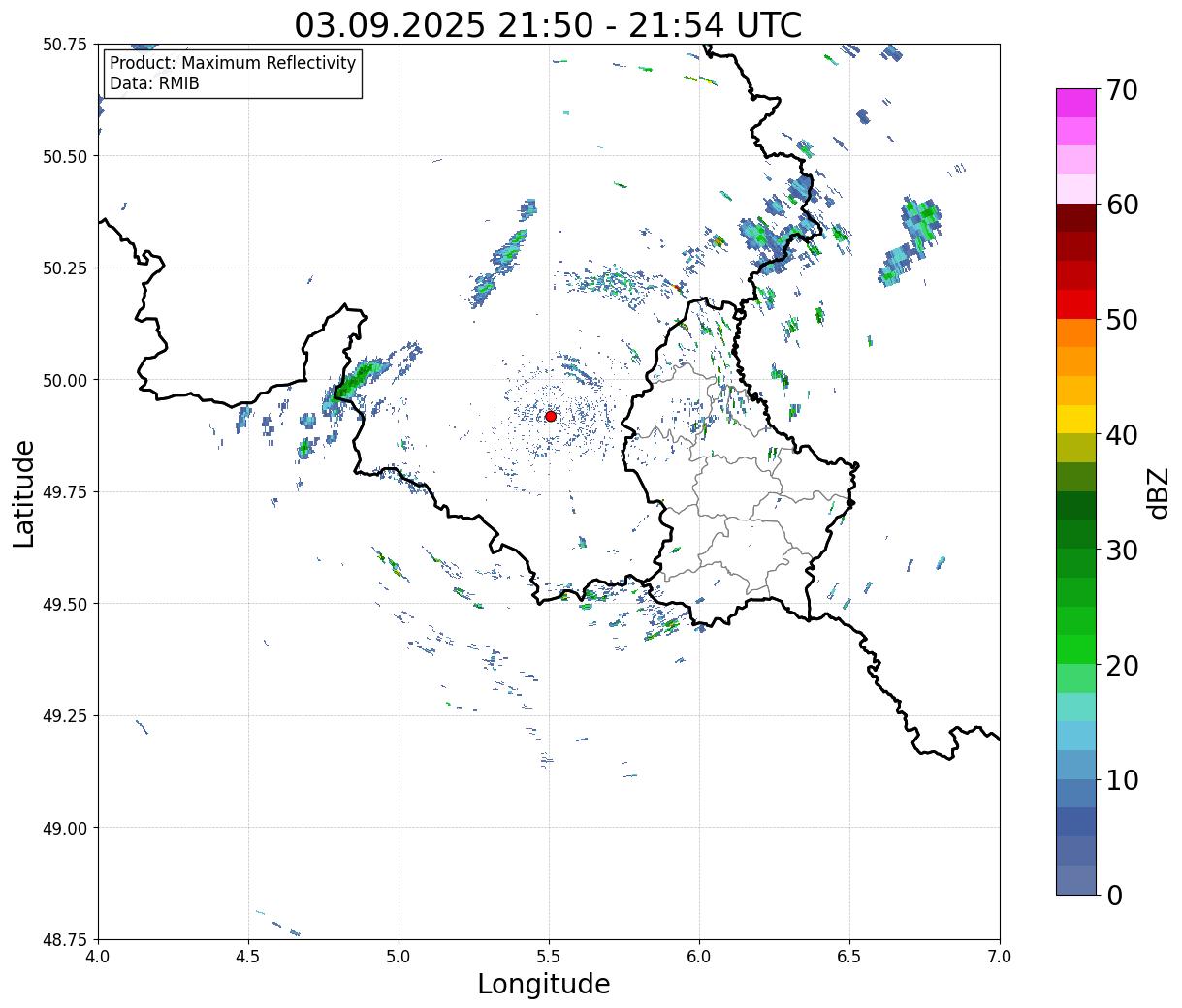Screen dimensions: 1182x1008
Task: Click the 'dBZ' colorbar label
Action: coord(1158,492)
